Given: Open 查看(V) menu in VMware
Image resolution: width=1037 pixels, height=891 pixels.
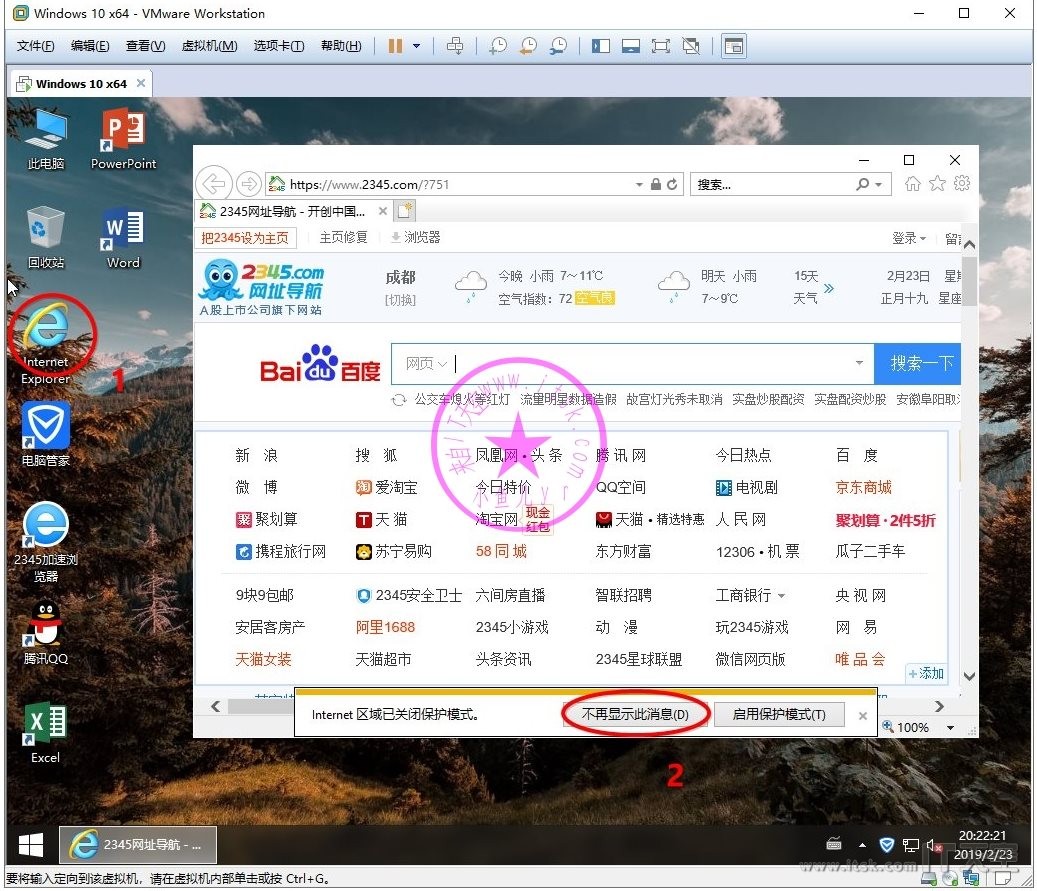Looking at the screenshot, I should (x=145, y=46).
